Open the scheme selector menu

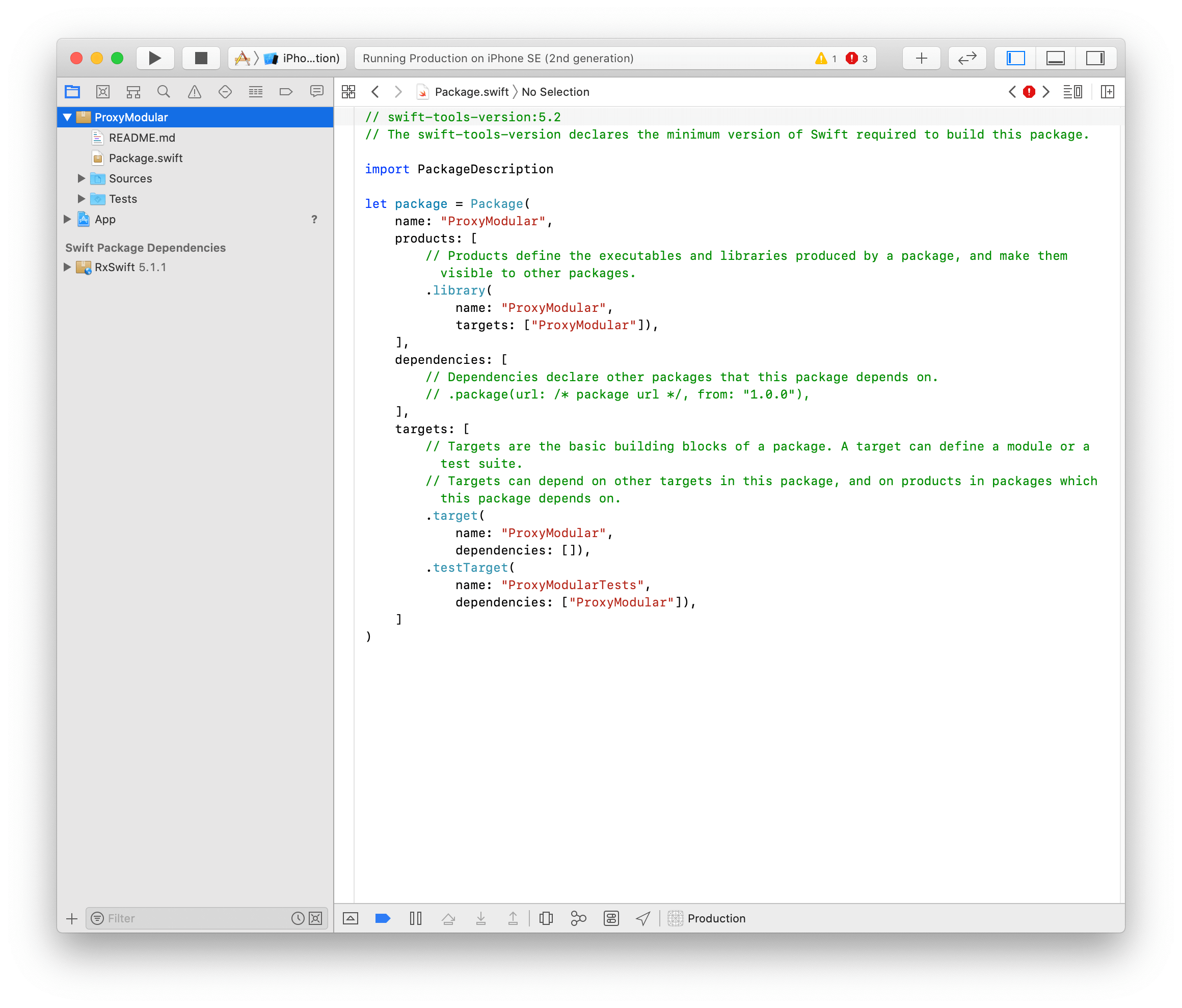click(x=243, y=58)
